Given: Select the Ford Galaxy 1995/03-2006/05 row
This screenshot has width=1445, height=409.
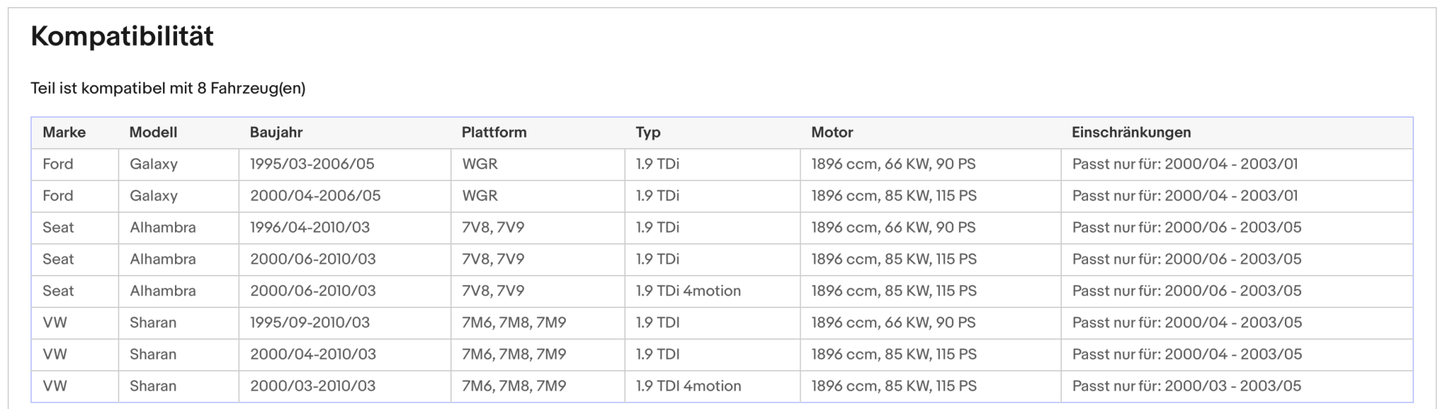Looking at the screenshot, I should [312, 164].
